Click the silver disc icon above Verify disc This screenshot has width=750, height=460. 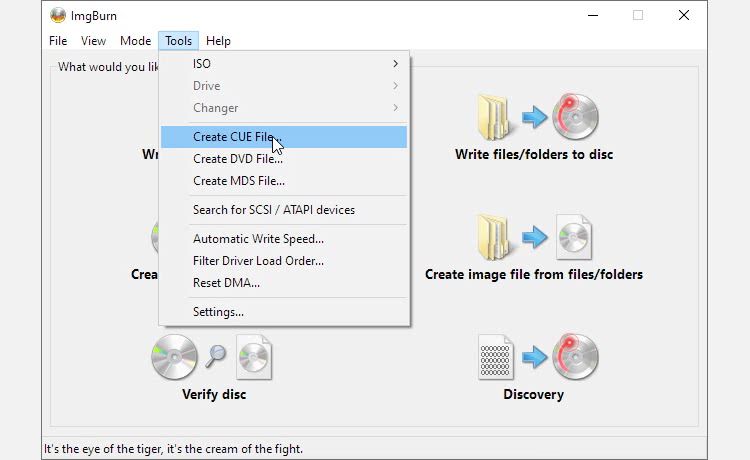(x=175, y=357)
